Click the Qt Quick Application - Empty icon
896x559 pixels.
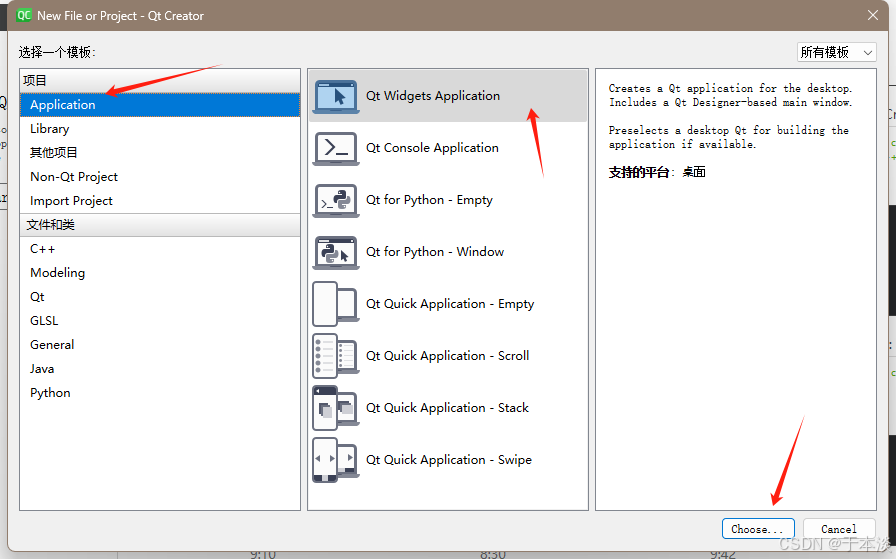point(336,304)
